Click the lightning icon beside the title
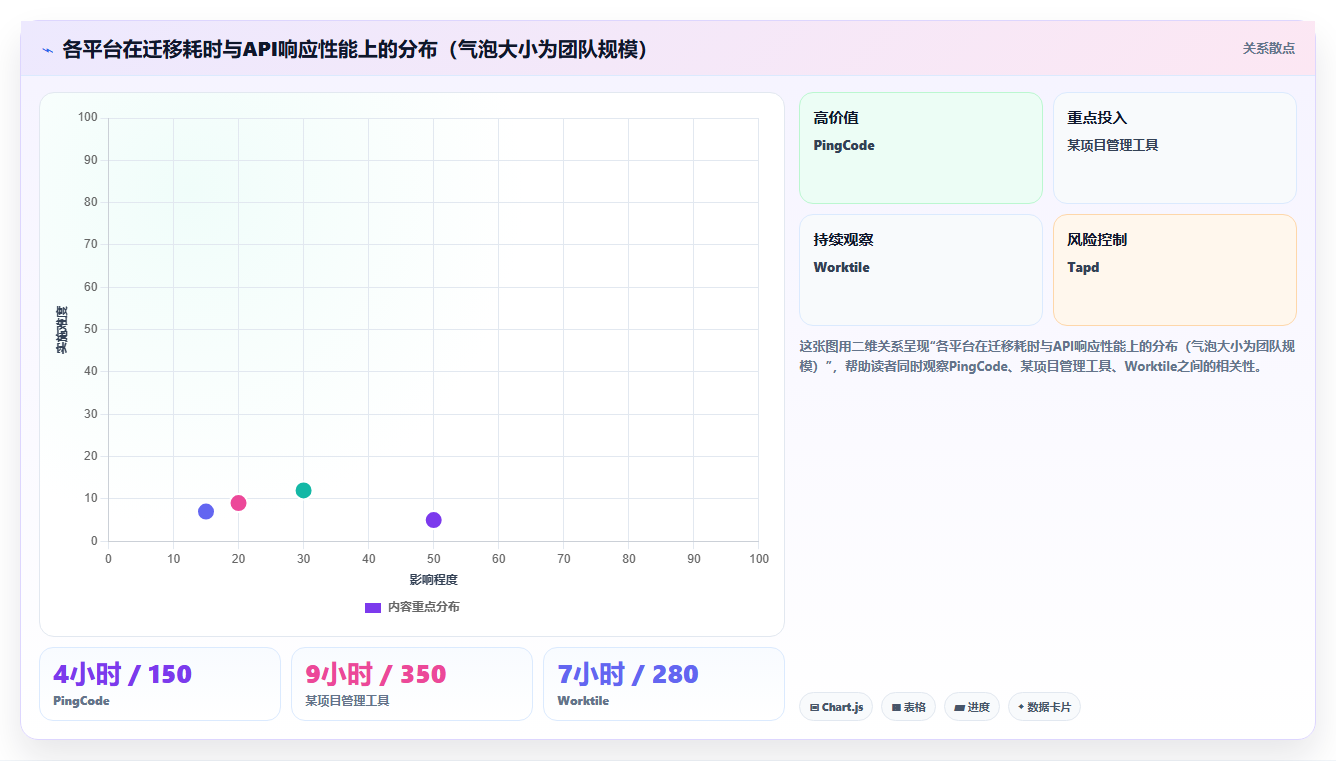Image resolution: width=1336 pixels, height=761 pixels. tap(48, 50)
